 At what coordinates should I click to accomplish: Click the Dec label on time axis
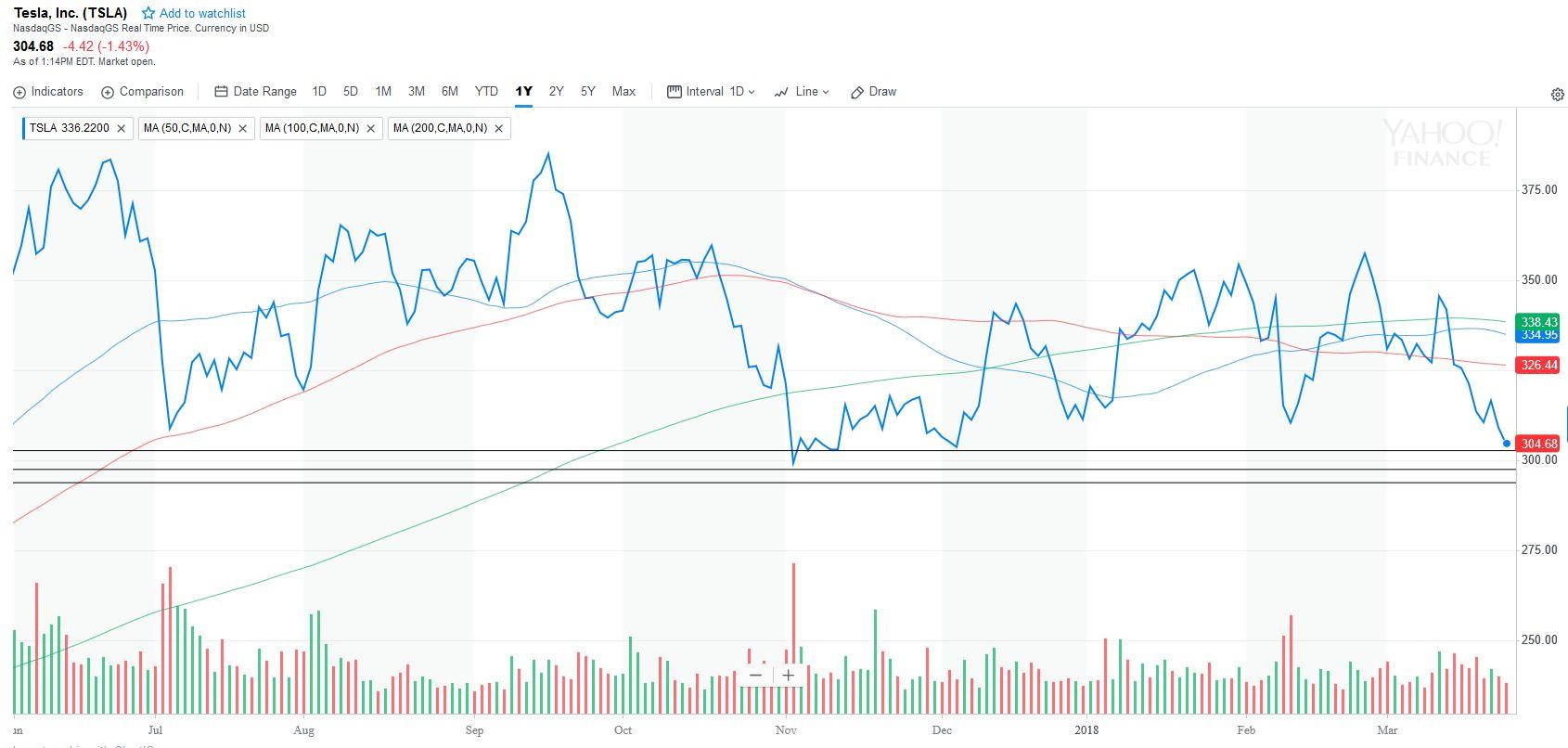pos(941,730)
